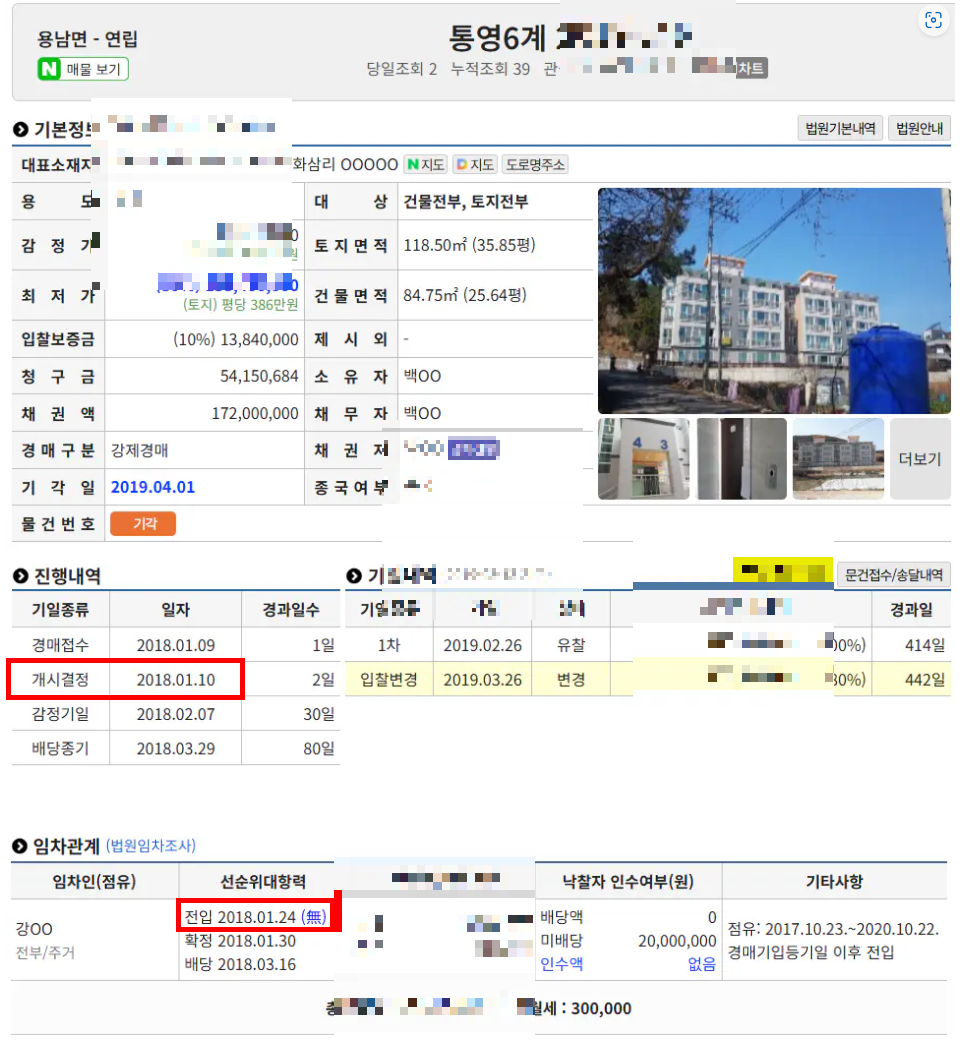Screen dimensions: 965x1040
Task: Click the 점유 period 2017.10.23.~2020.10.22. text
Action: [x=834, y=929]
